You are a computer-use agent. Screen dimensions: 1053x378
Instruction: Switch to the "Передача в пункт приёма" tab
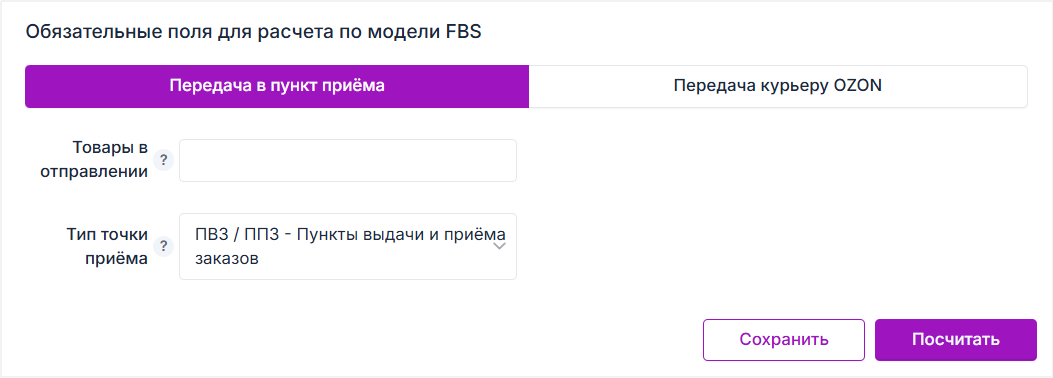(277, 87)
